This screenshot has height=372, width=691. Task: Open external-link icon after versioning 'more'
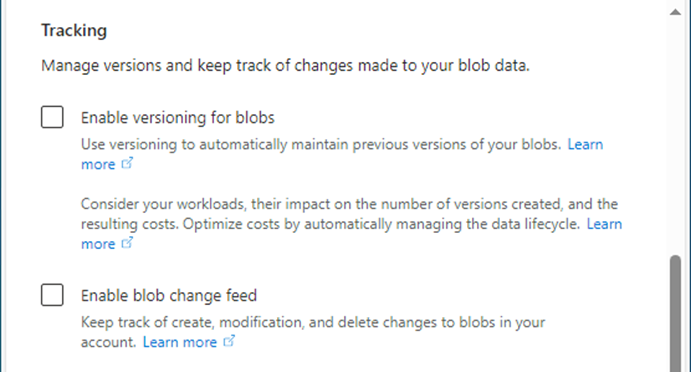[x=127, y=164]
